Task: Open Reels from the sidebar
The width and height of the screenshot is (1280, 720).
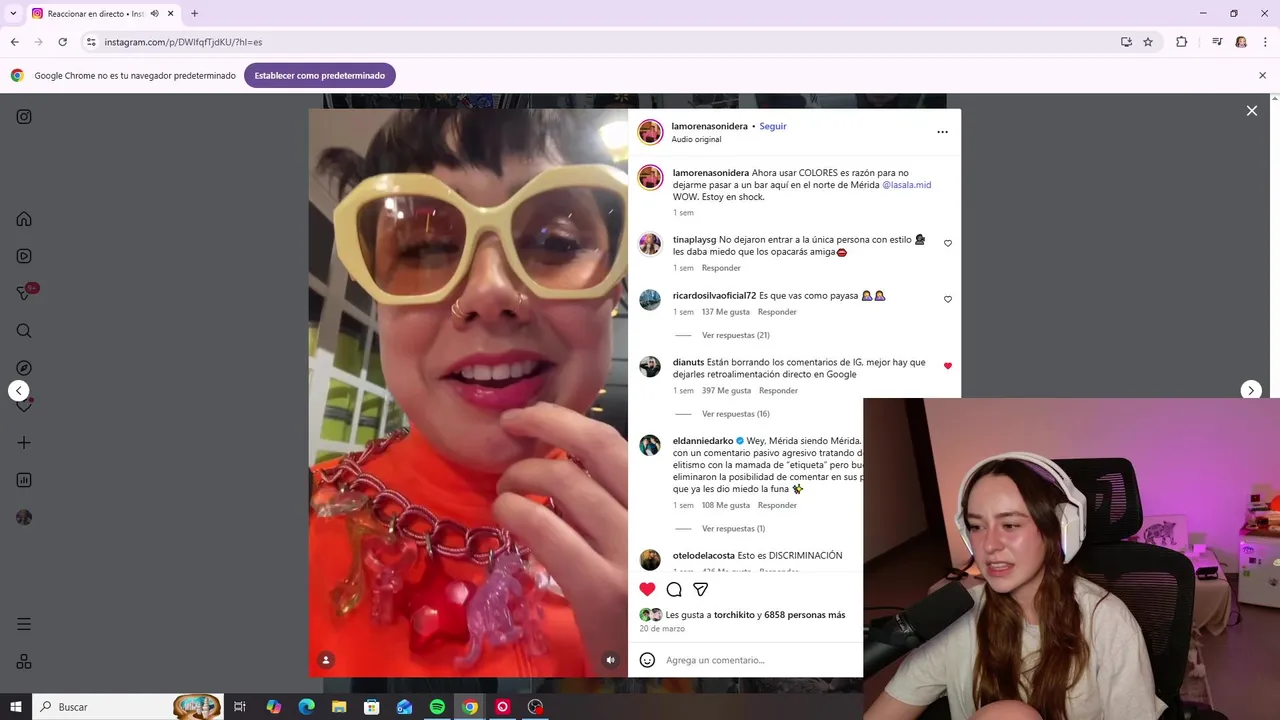Action: tap(24, 256)
